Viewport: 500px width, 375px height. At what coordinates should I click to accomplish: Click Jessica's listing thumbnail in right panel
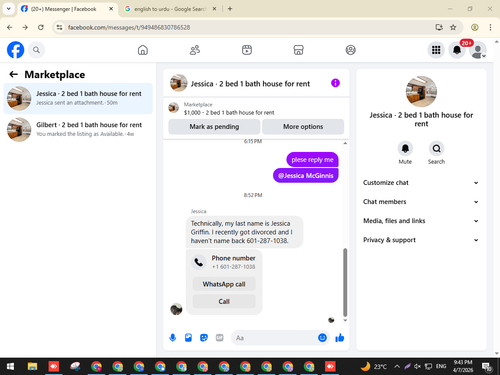tap(421, 91)
